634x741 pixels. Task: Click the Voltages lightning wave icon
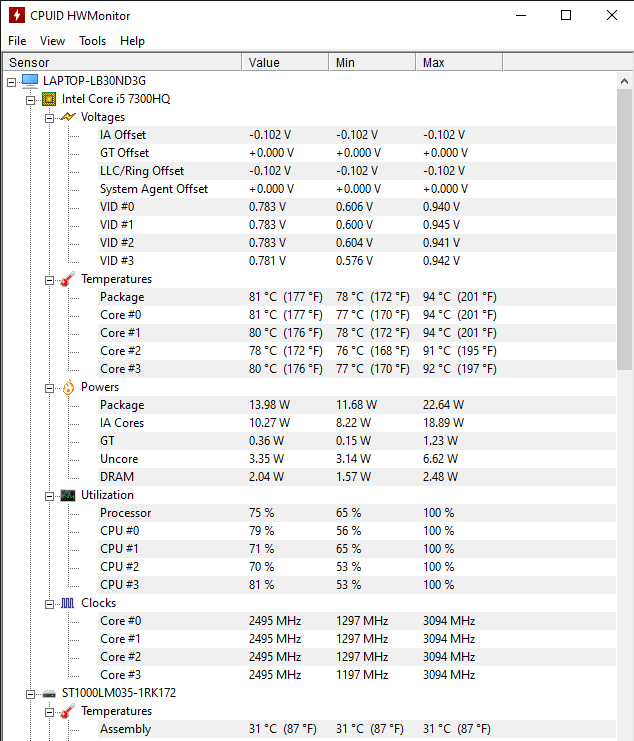point(68,117)
